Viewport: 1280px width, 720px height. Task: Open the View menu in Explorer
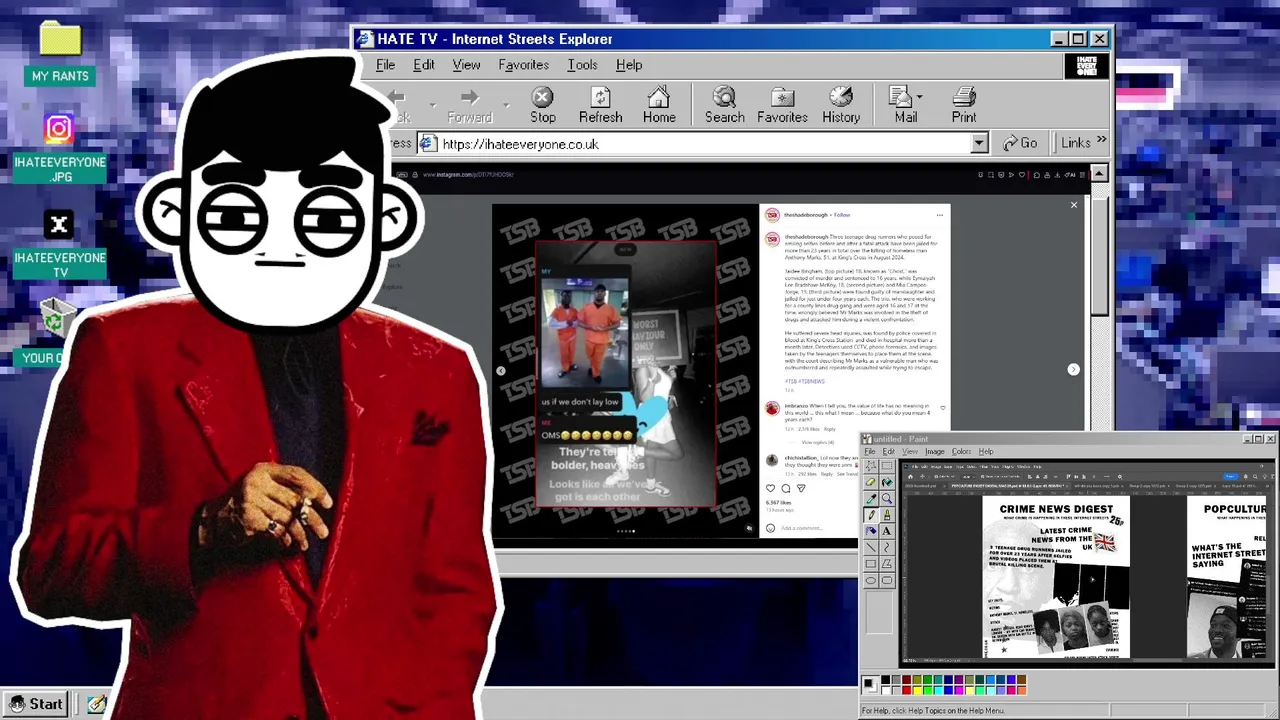[x=466, y=65]
